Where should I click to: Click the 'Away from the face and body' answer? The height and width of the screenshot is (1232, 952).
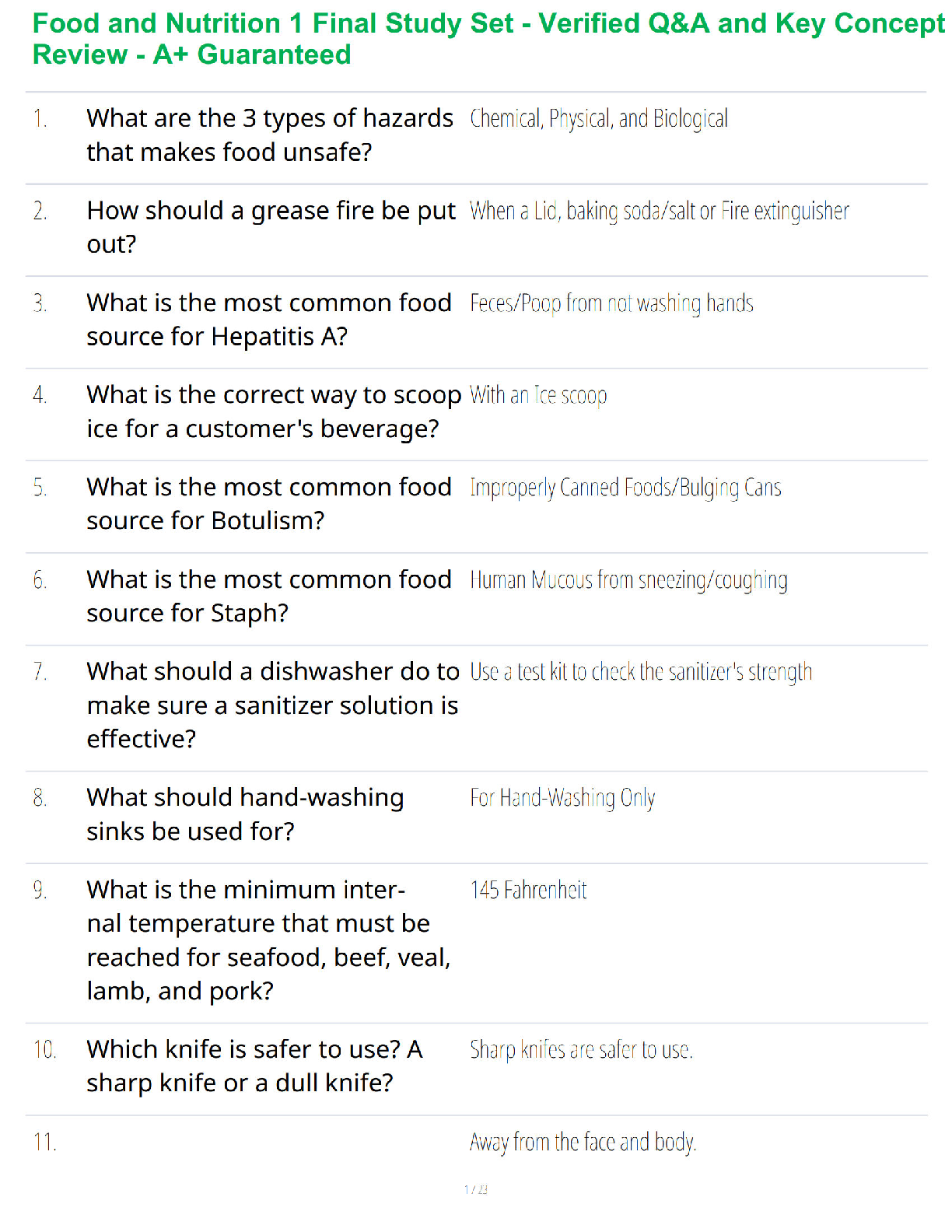coord(583,1142)
